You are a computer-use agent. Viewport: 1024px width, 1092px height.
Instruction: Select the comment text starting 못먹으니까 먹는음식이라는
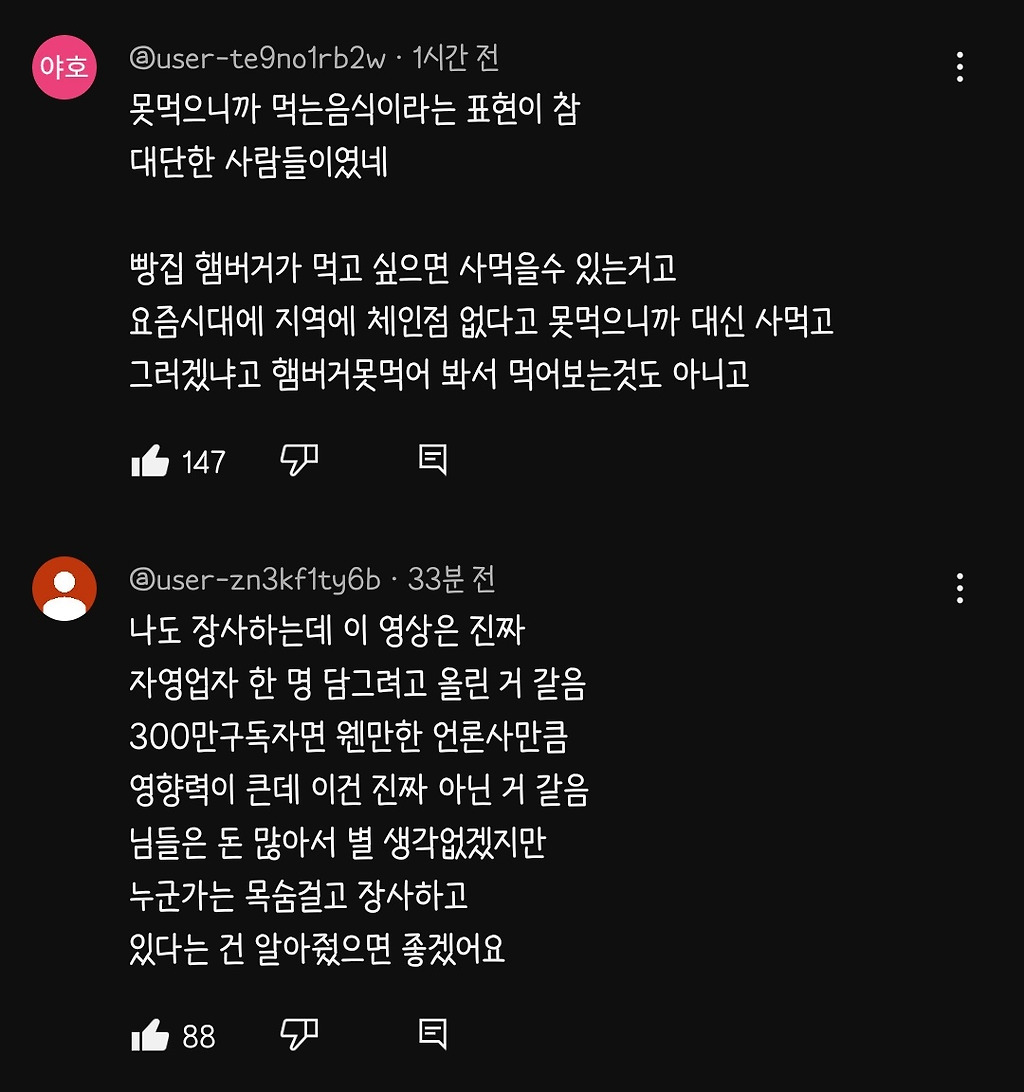click(355, 136)
